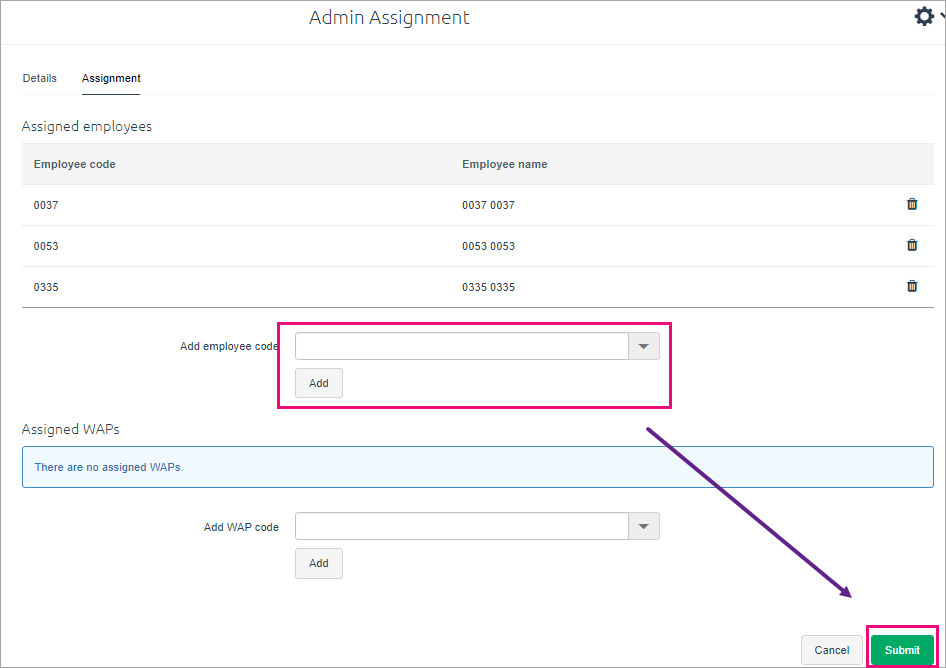Select the employee name 0053 0053 cell
Viewport: 946px width, 668px height.
point(489,246)
